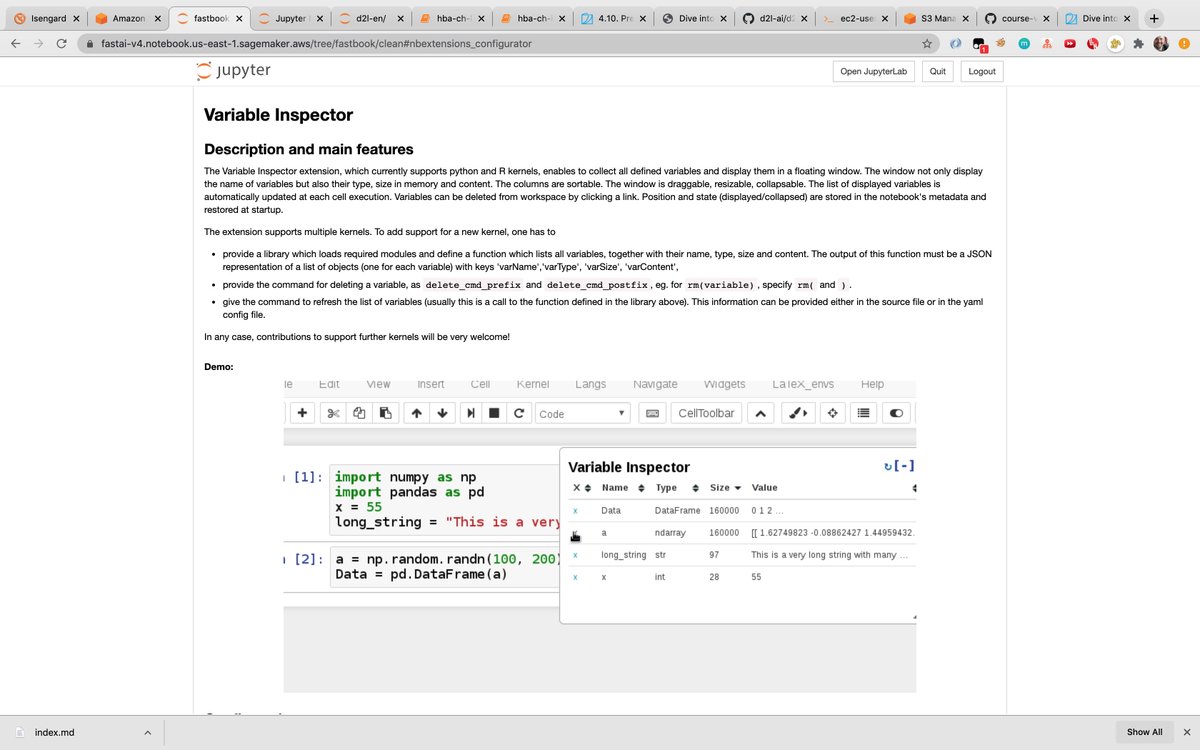Open the Code cell type dropdown in demo
The height and width of the screenshot is (750, 1200).
click(582, 413)
